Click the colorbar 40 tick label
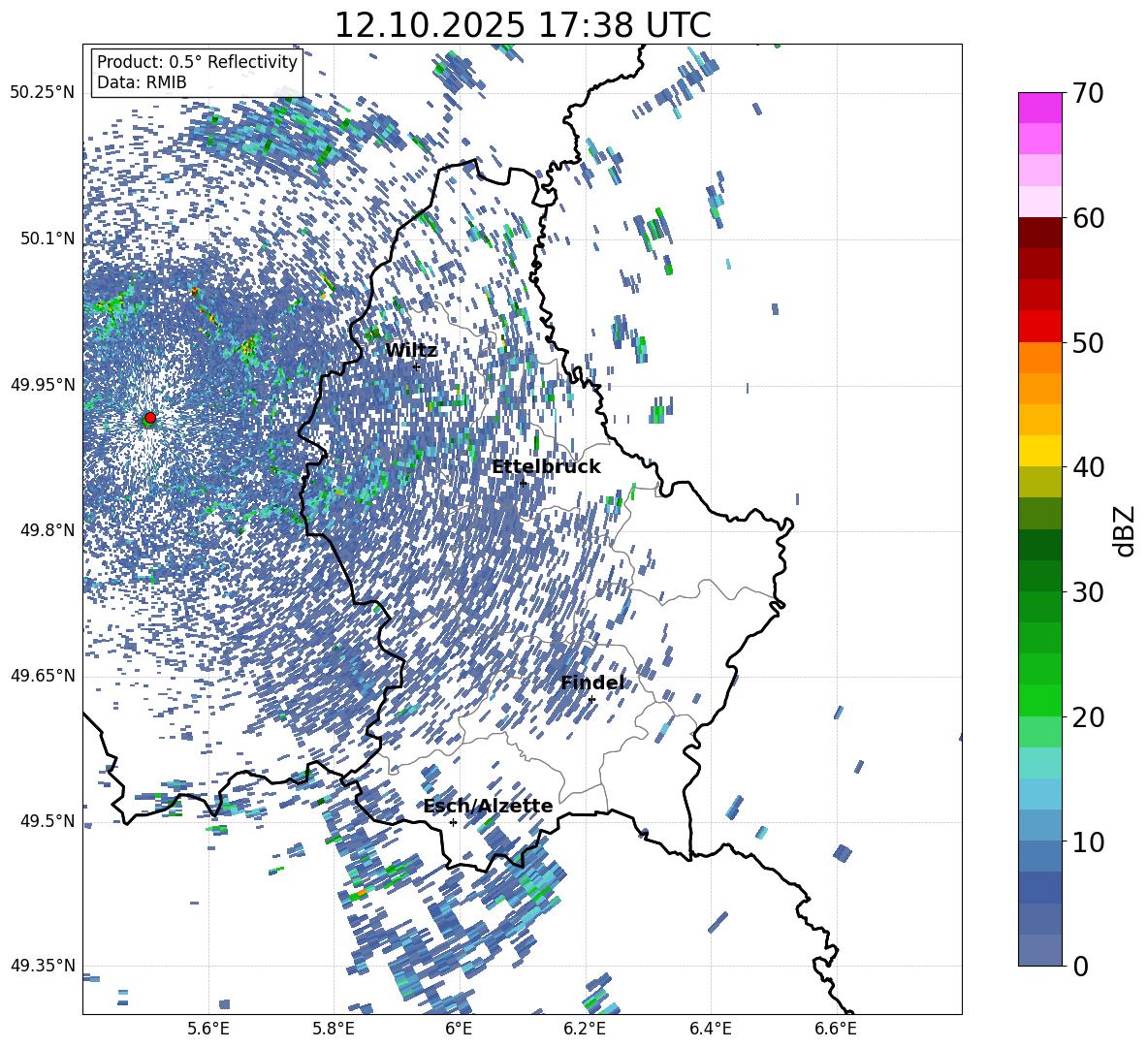This screenshot has width=1148, height=1048. point(1088,467)
